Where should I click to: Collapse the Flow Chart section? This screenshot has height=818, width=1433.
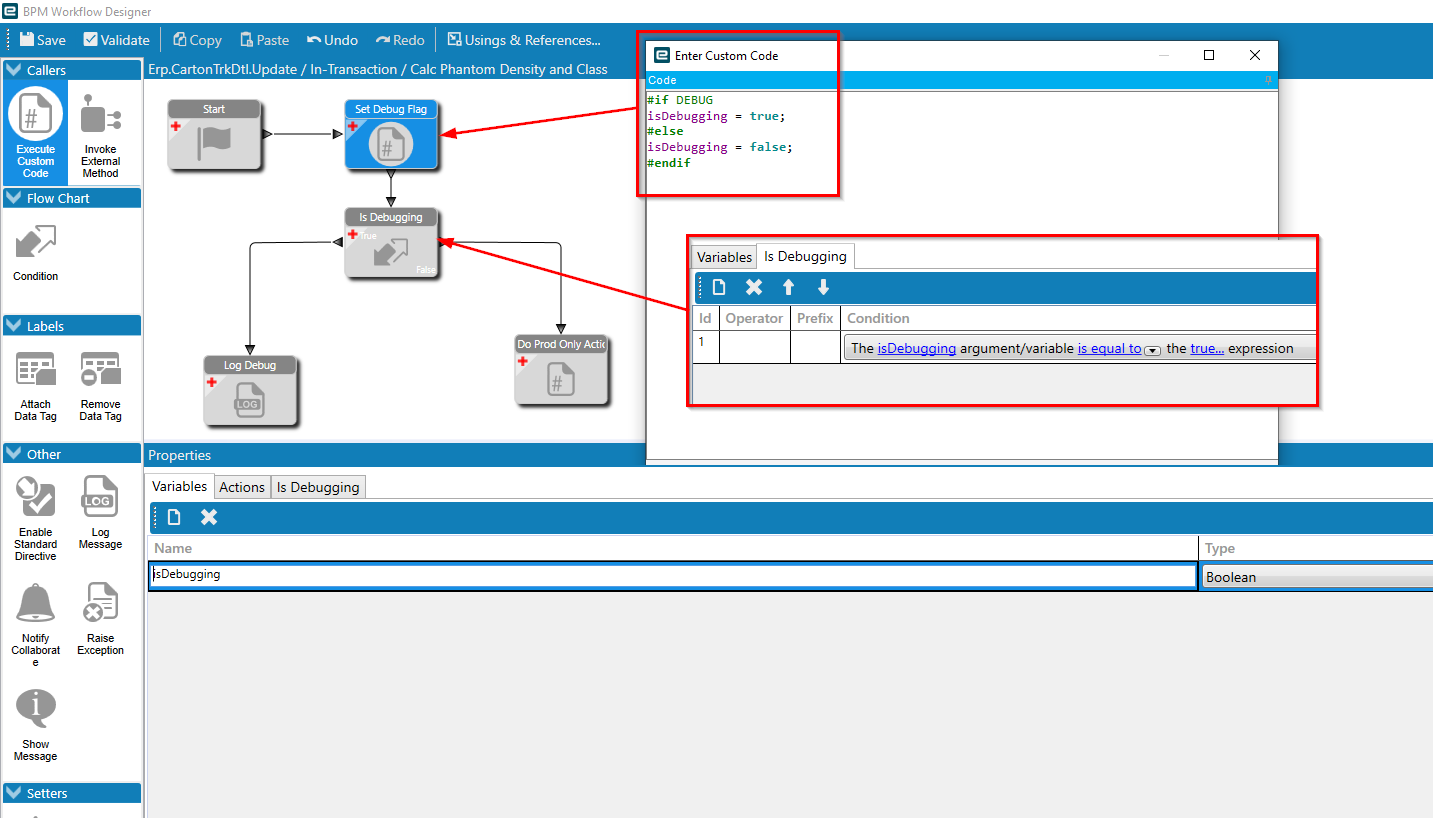pos(14,198)
